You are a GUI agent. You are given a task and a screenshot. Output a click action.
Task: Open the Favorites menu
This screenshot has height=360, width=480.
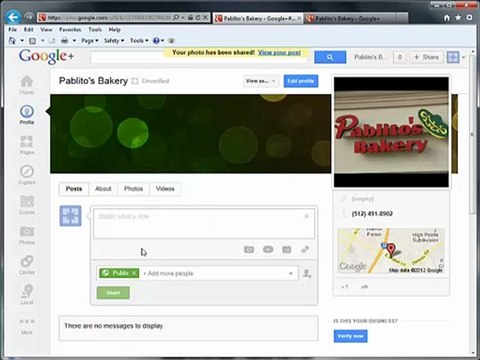point(70,30)
